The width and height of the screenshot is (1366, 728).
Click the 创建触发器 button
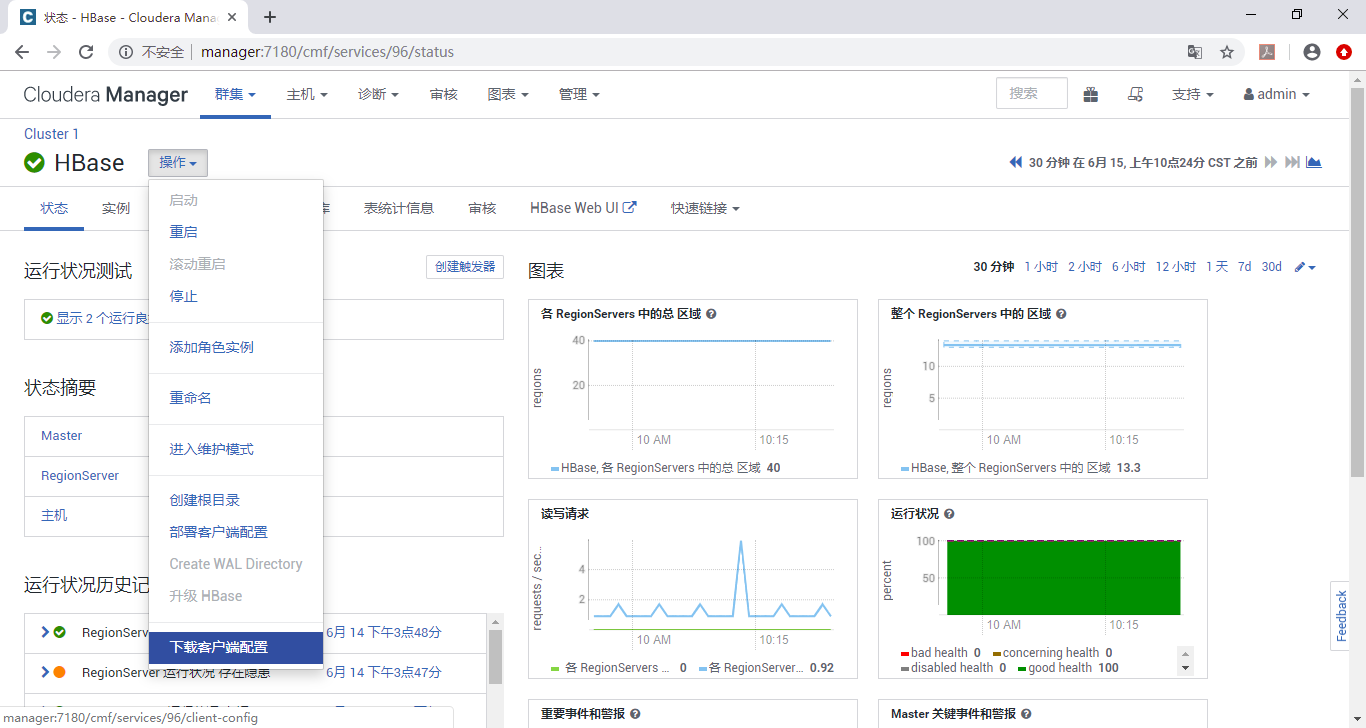(x=465, y=267)
